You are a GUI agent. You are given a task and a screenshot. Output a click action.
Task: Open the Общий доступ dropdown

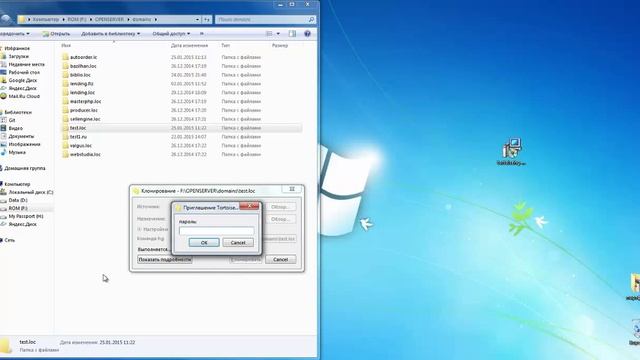(171, 34)
